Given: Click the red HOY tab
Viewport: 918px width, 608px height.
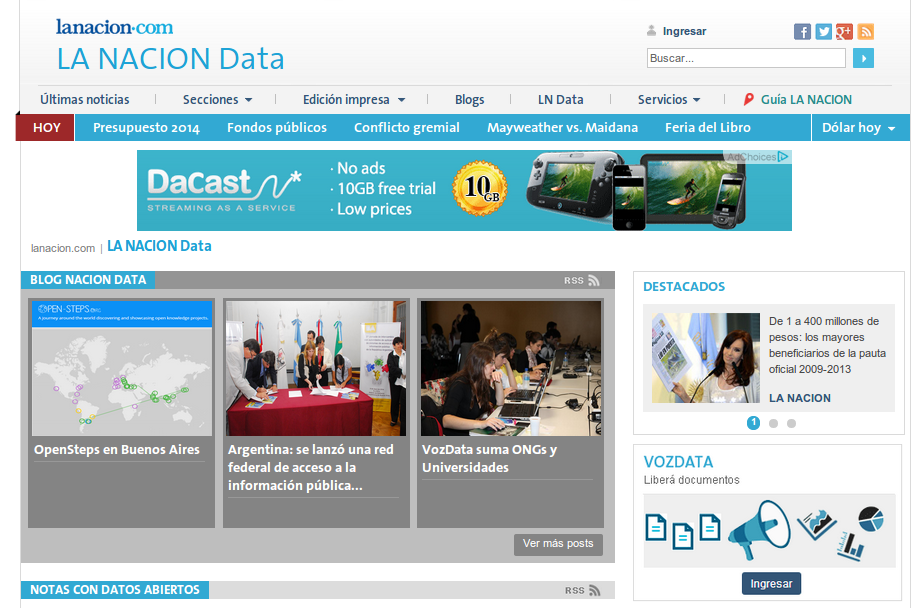Looking at the screenshot, I should [46, 128].
